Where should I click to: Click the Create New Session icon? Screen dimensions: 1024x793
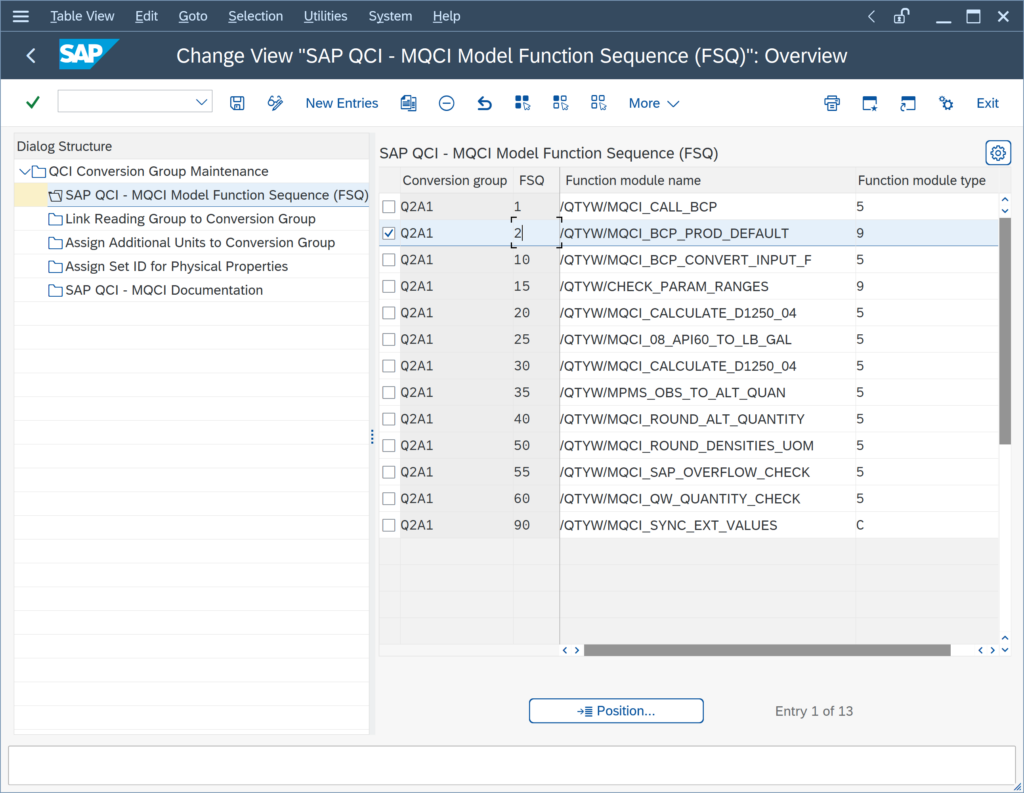pyautogui.click(x=870, y=103)
